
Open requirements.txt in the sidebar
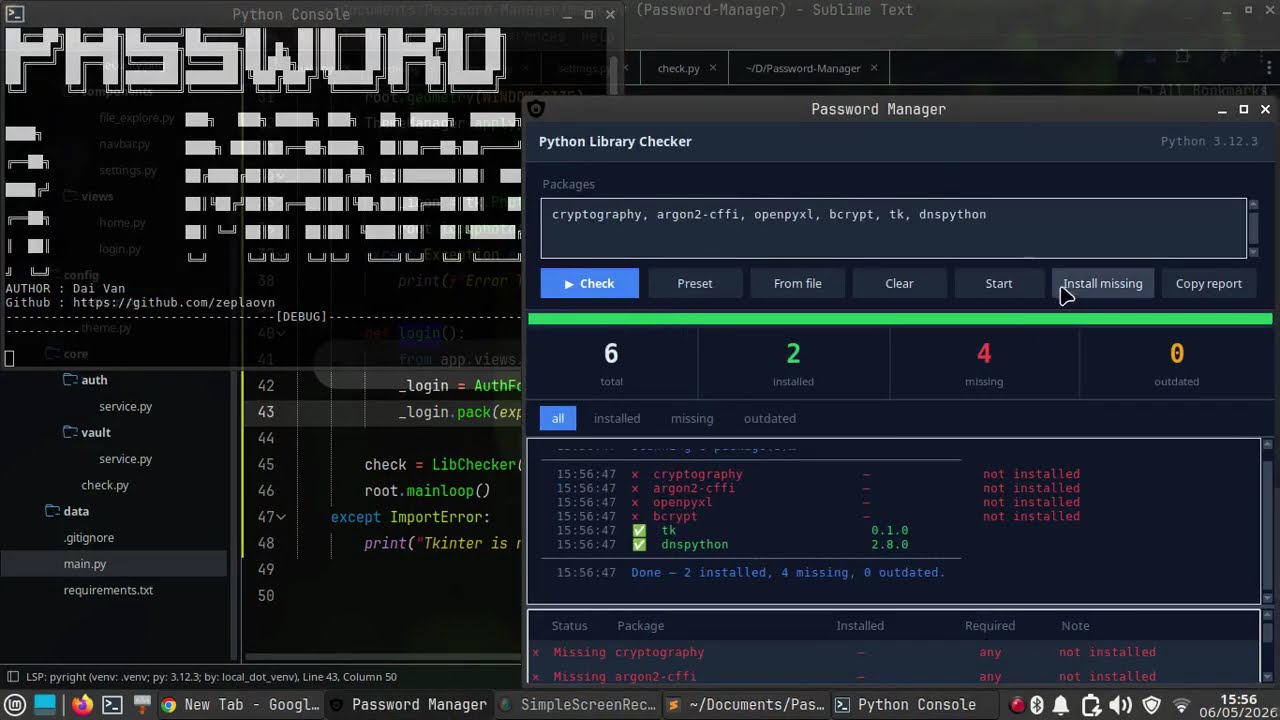(108, 590)
